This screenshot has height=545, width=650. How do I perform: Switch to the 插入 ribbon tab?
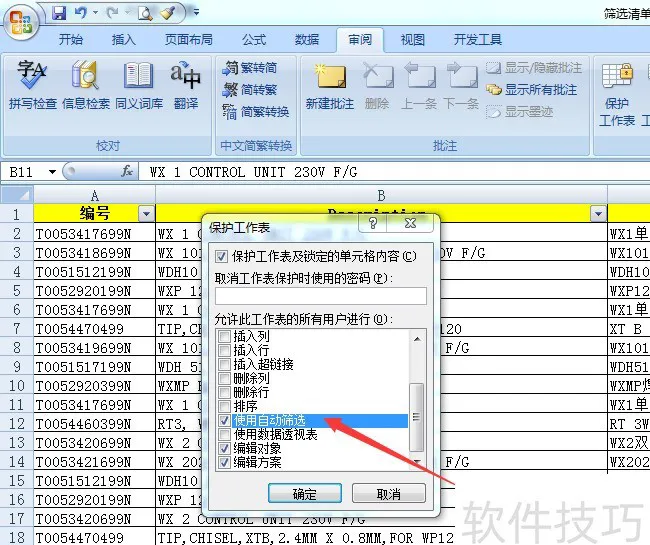(124, 40)
